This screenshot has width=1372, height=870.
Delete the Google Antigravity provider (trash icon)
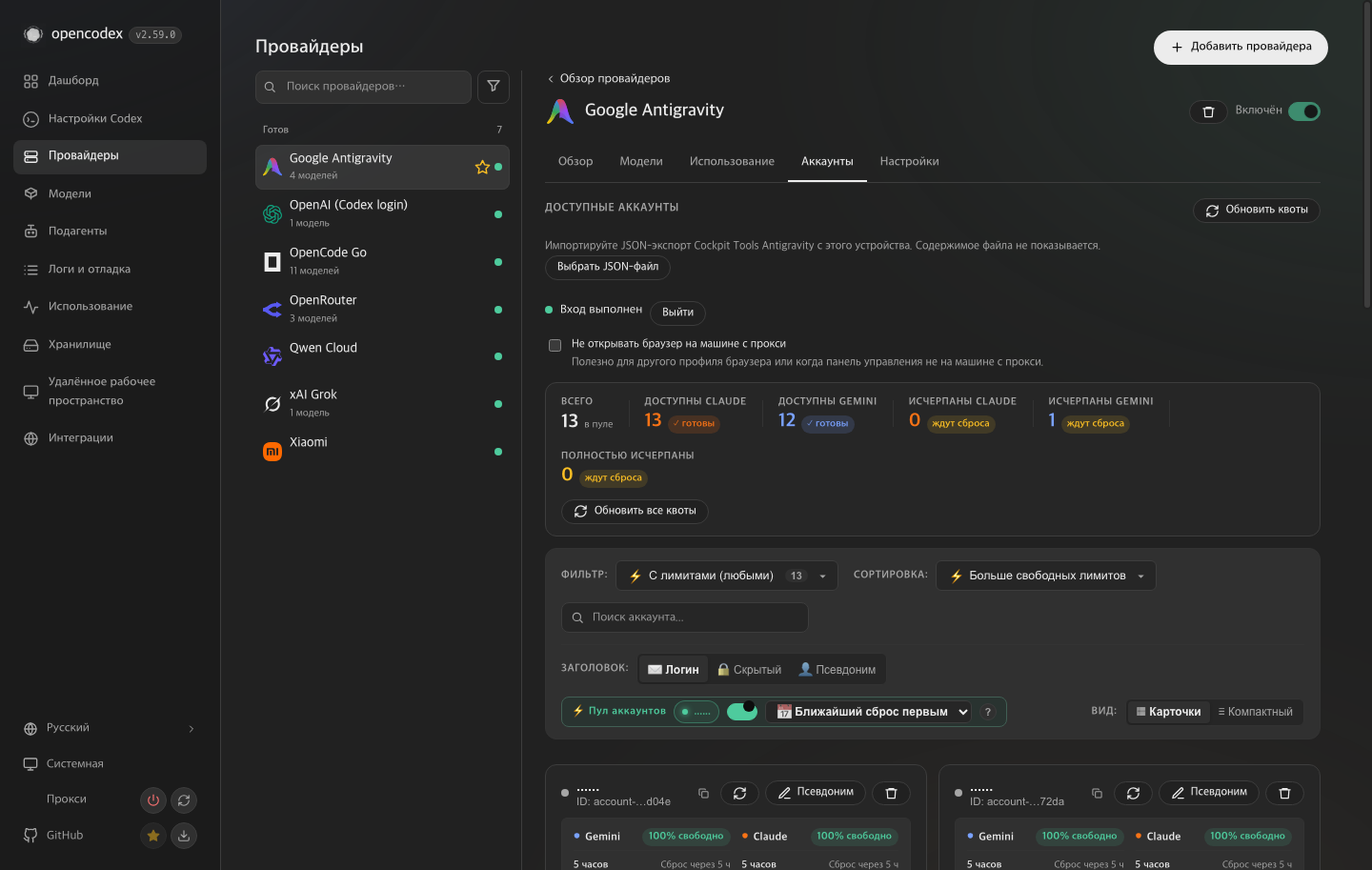click(1208, 111)
